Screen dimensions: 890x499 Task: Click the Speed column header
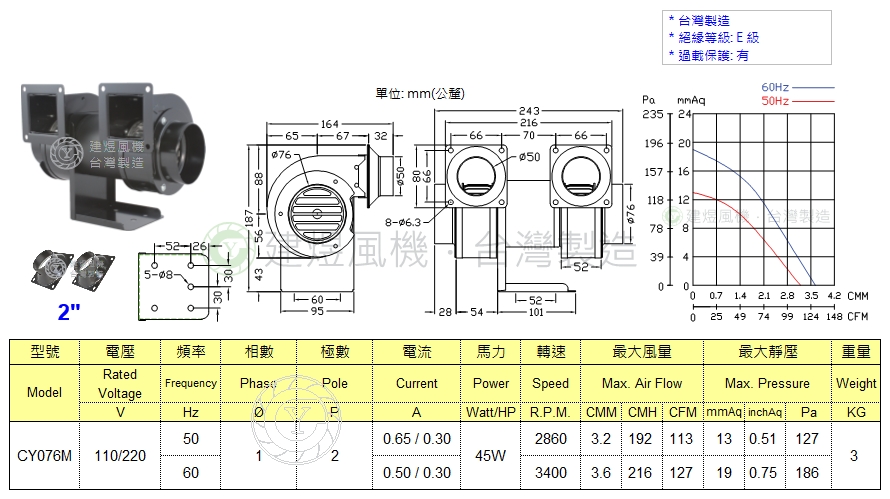[x=550, y=384]
